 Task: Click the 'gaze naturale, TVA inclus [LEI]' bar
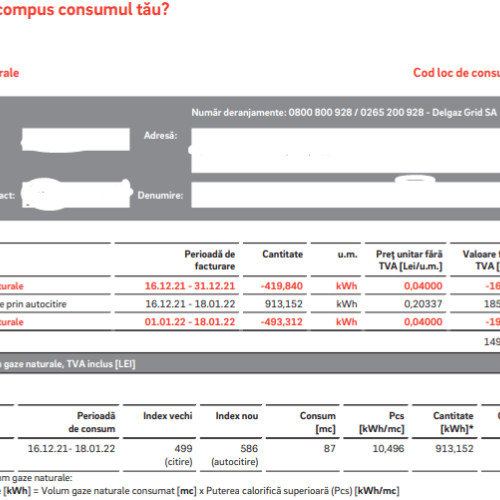coord(250,363)
